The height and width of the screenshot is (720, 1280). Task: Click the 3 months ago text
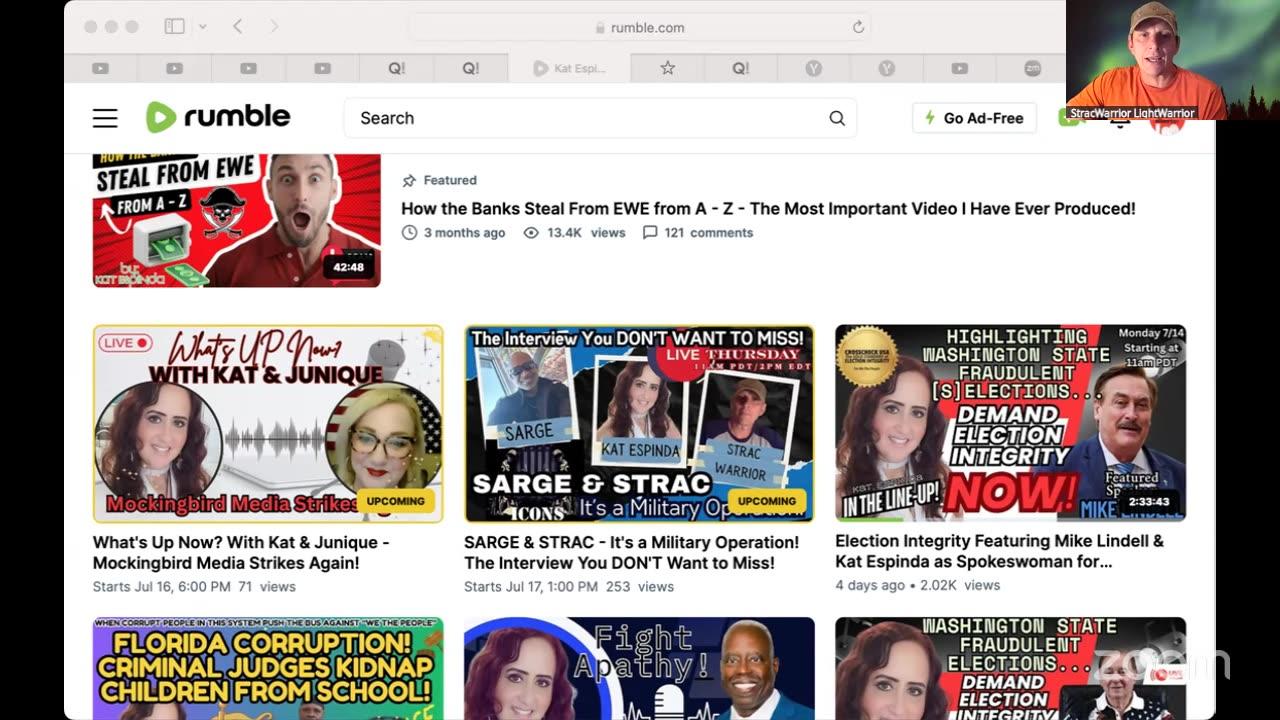point(464,233)
